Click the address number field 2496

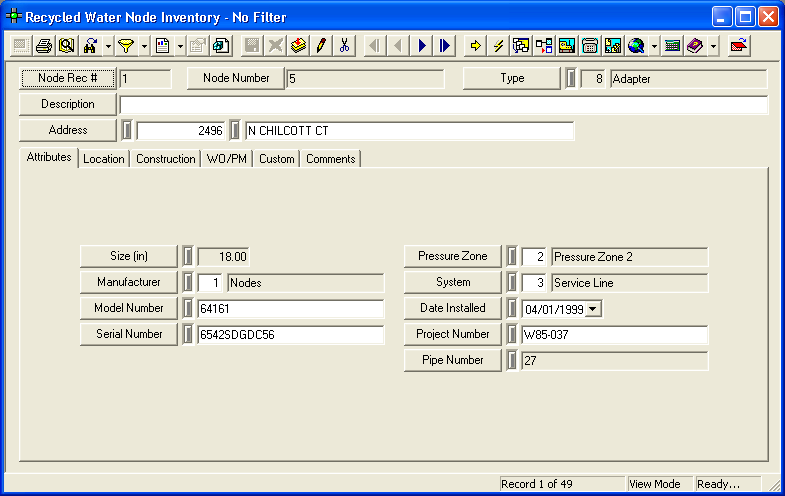(x=181, y=131)
